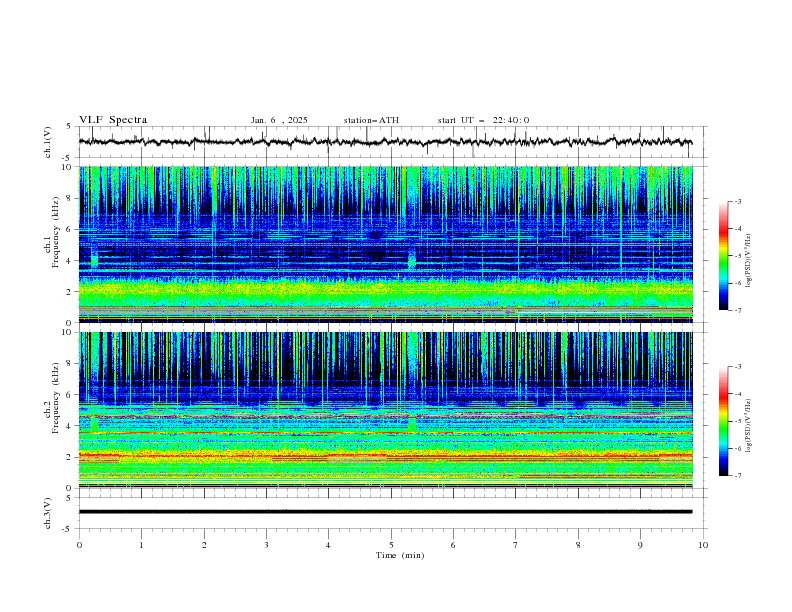The height and width of the screenshot is (612, 792).
Task: Click time axis tick label "8"
Action: (x=578, y=545)
